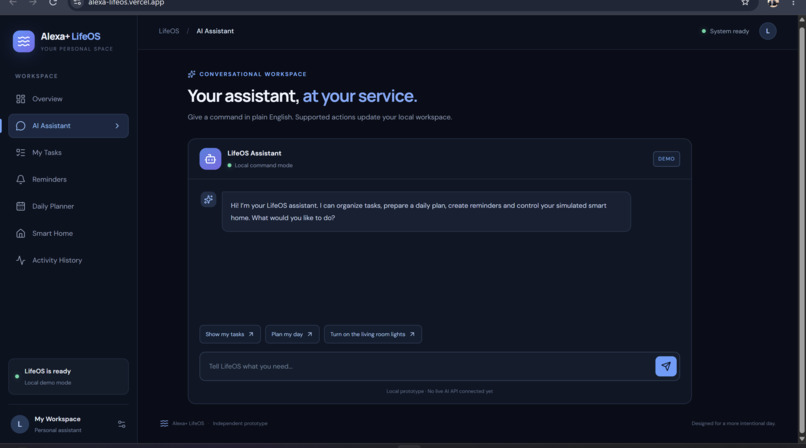Screen dimensions: 806x448
Task: Click the LifeOS breadcrumb link
Action: point(169,31)
